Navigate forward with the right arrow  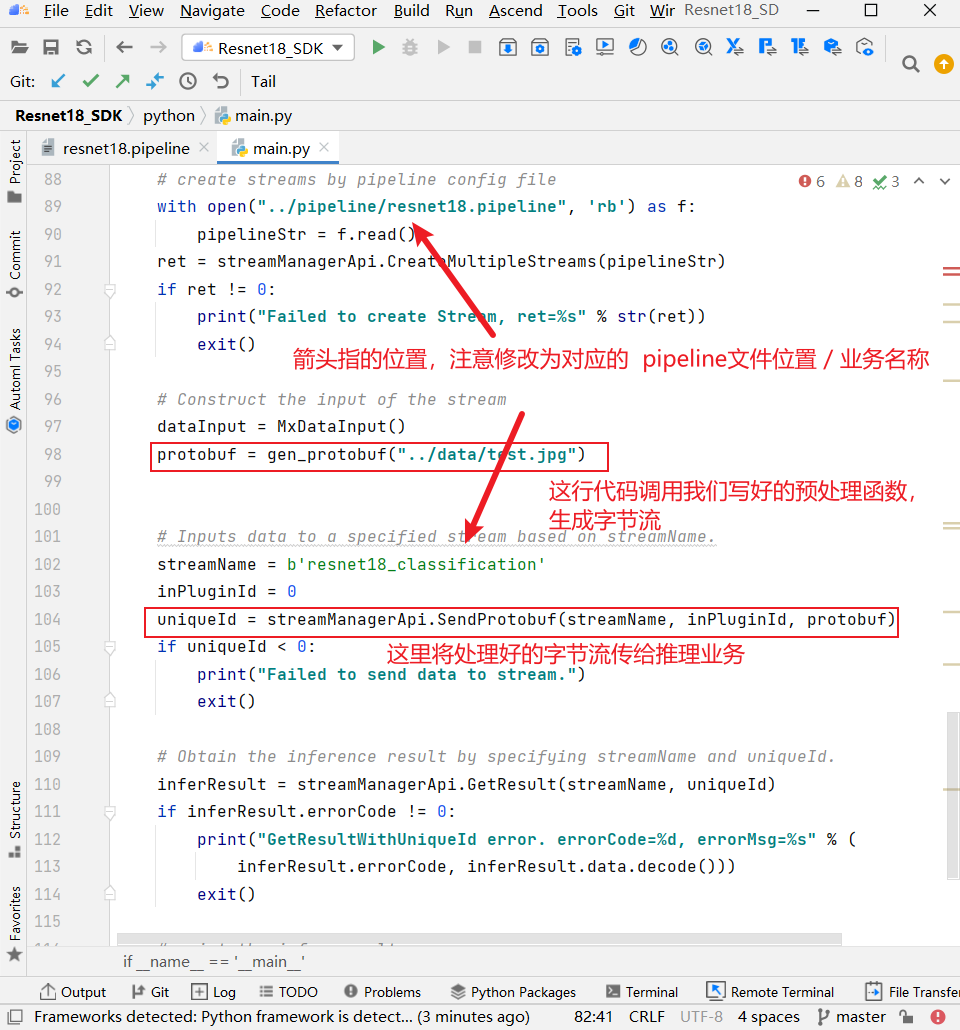(x=158, y=47)
